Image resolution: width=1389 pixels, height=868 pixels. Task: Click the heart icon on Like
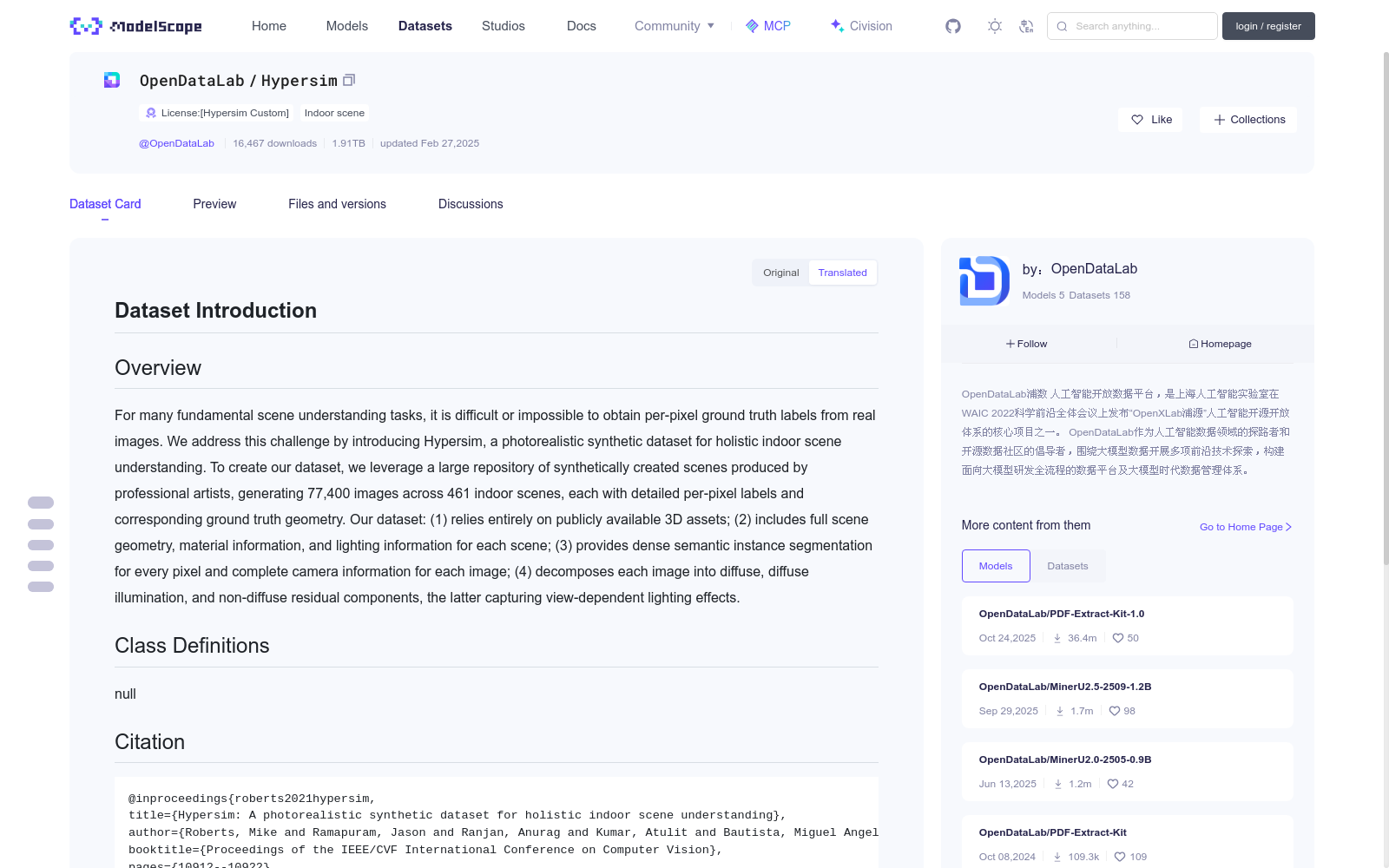click(x=1137, y=120)
